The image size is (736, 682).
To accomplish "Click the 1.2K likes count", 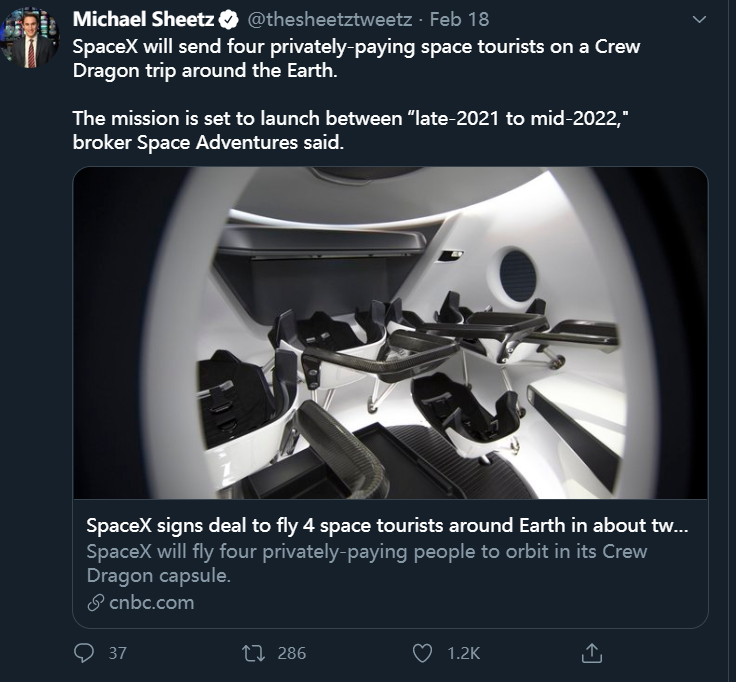I will click(463, 653).
